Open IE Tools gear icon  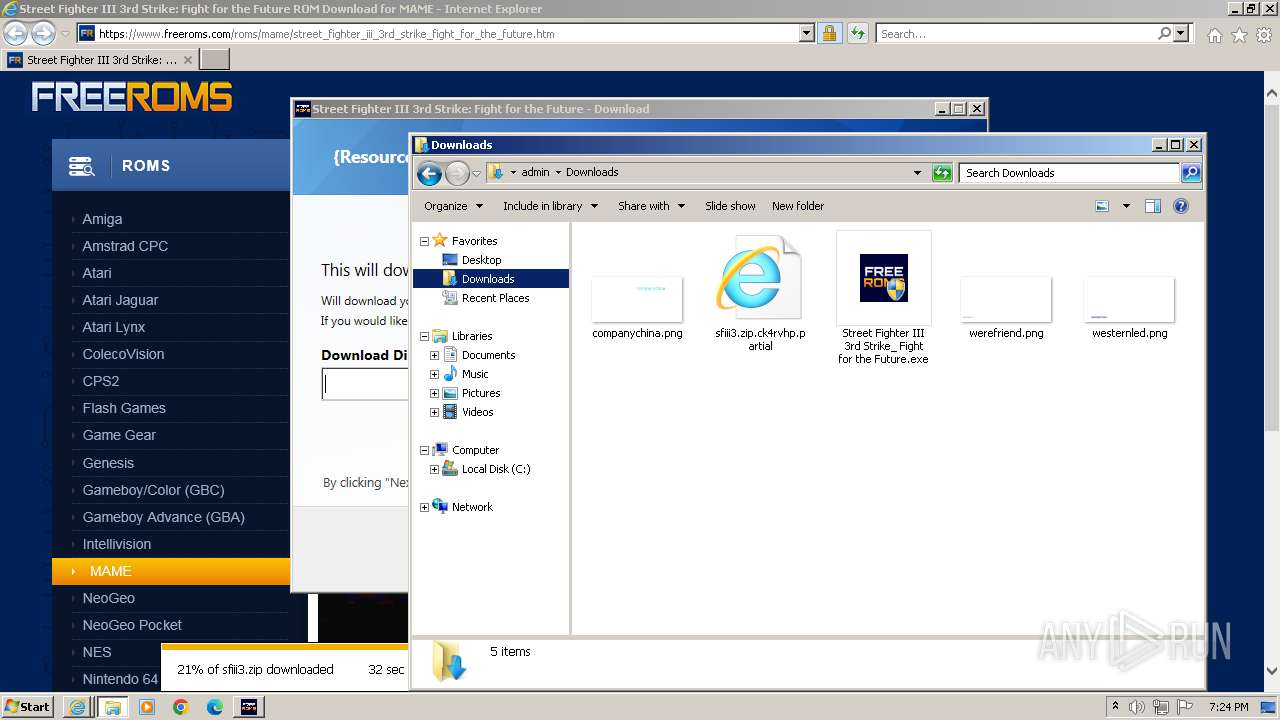tap(1264, 35)
